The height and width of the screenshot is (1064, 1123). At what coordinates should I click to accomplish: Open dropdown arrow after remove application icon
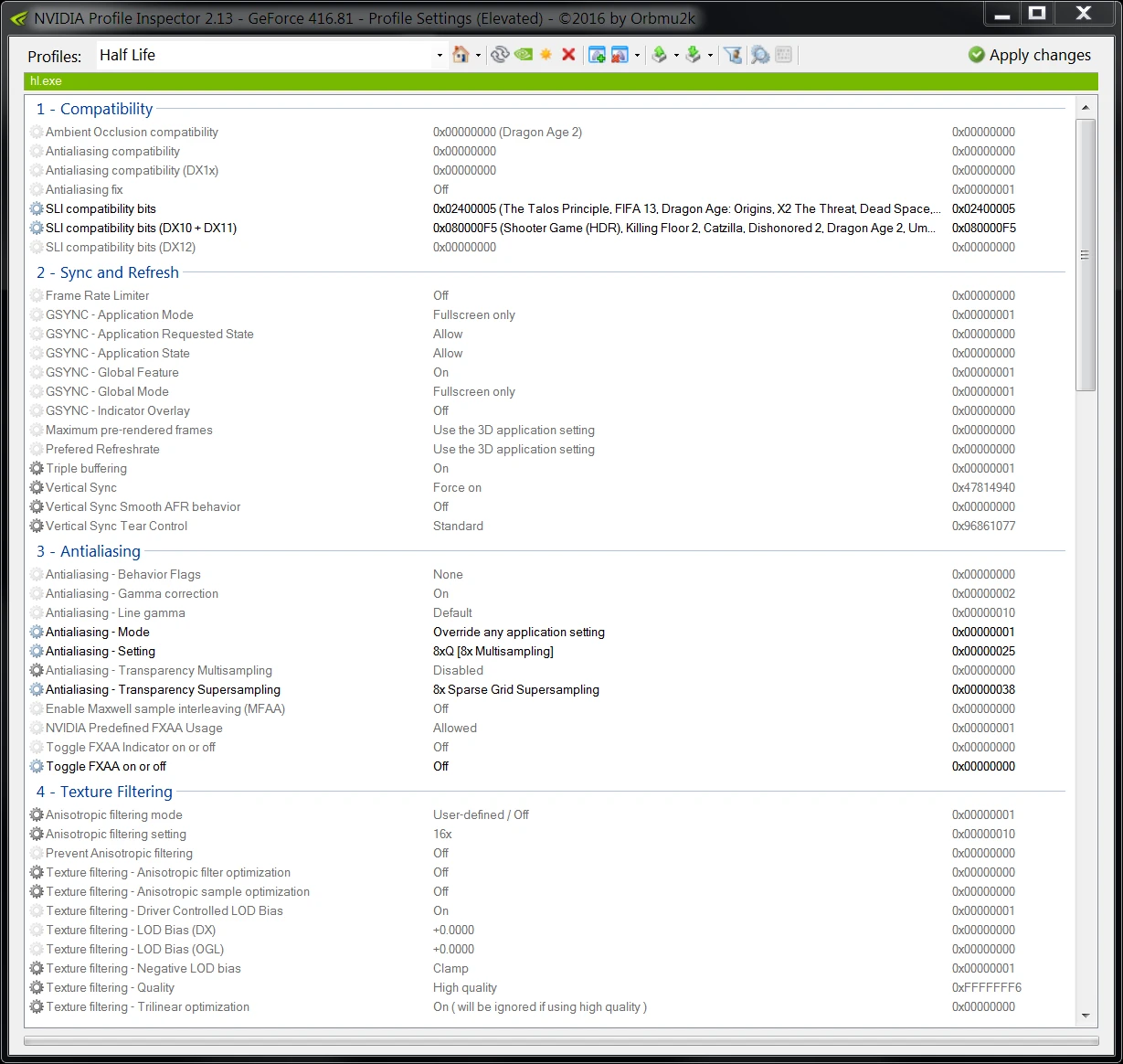coord(637,56)
